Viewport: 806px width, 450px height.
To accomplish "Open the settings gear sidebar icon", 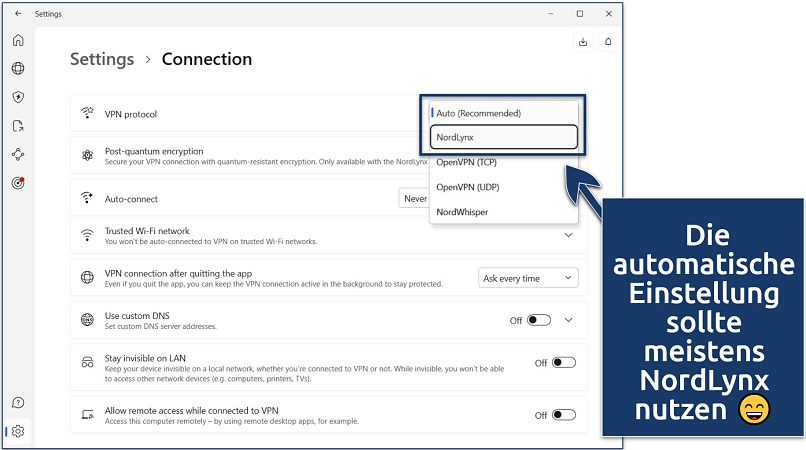I will point(18,431).
